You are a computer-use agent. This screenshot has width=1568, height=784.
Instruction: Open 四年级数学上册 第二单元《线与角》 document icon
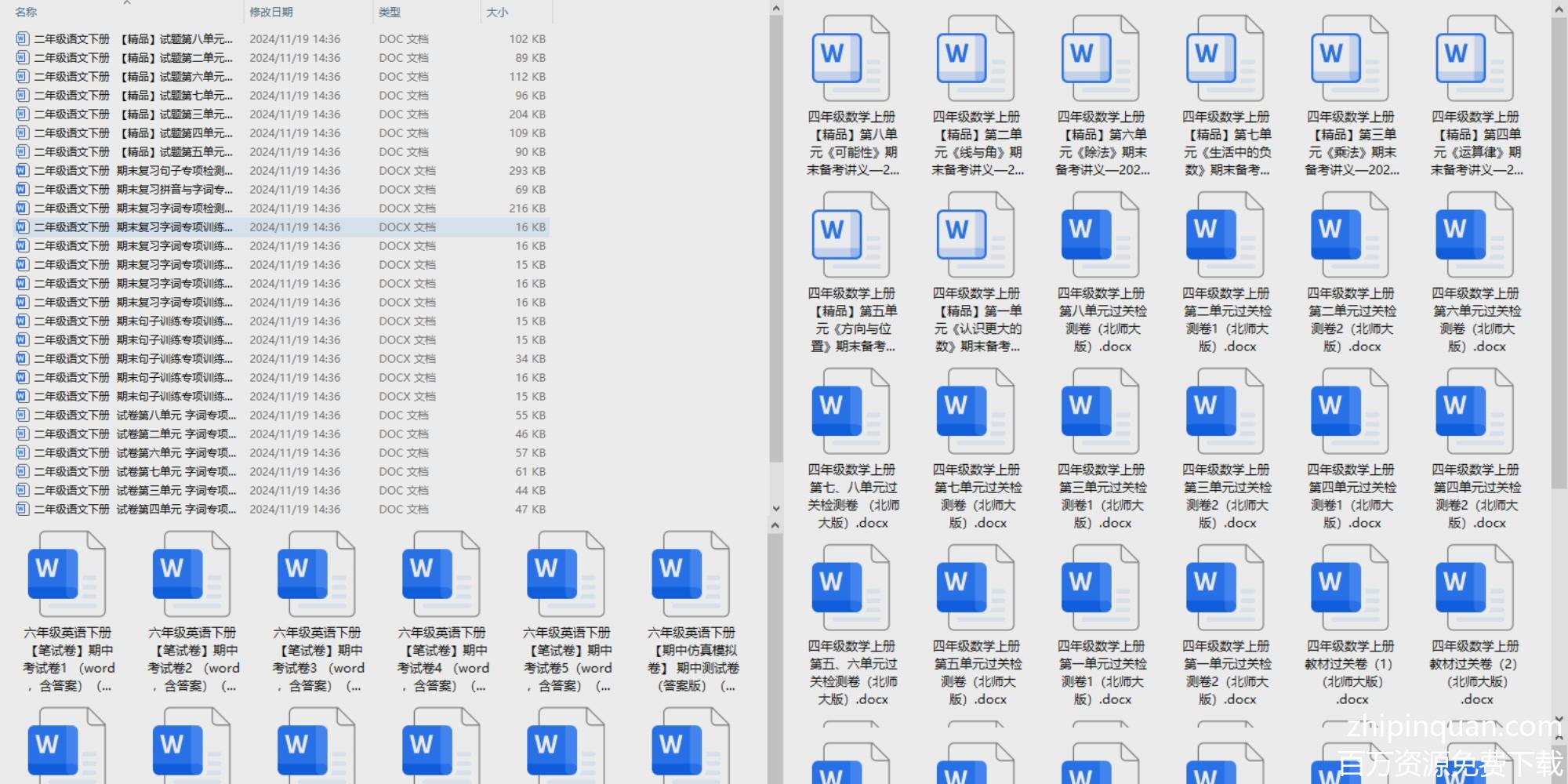point(975,59)
